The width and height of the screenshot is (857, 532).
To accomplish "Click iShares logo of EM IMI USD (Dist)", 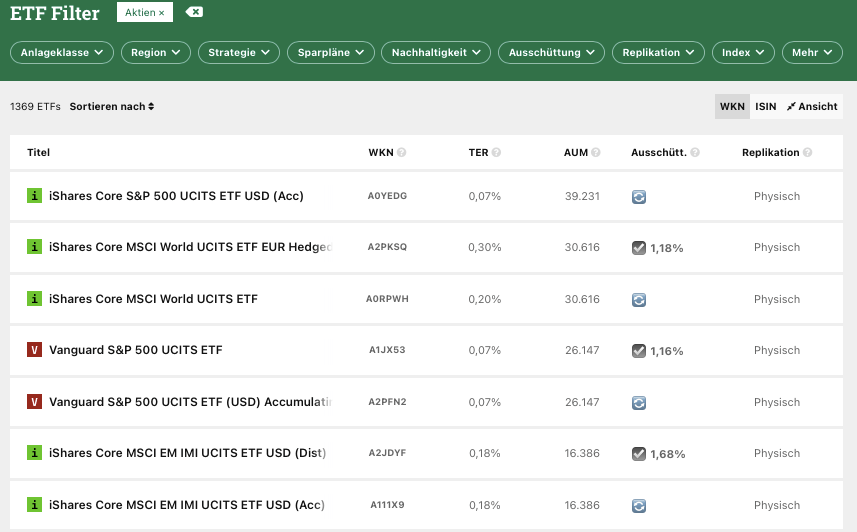I will [34, 453].
